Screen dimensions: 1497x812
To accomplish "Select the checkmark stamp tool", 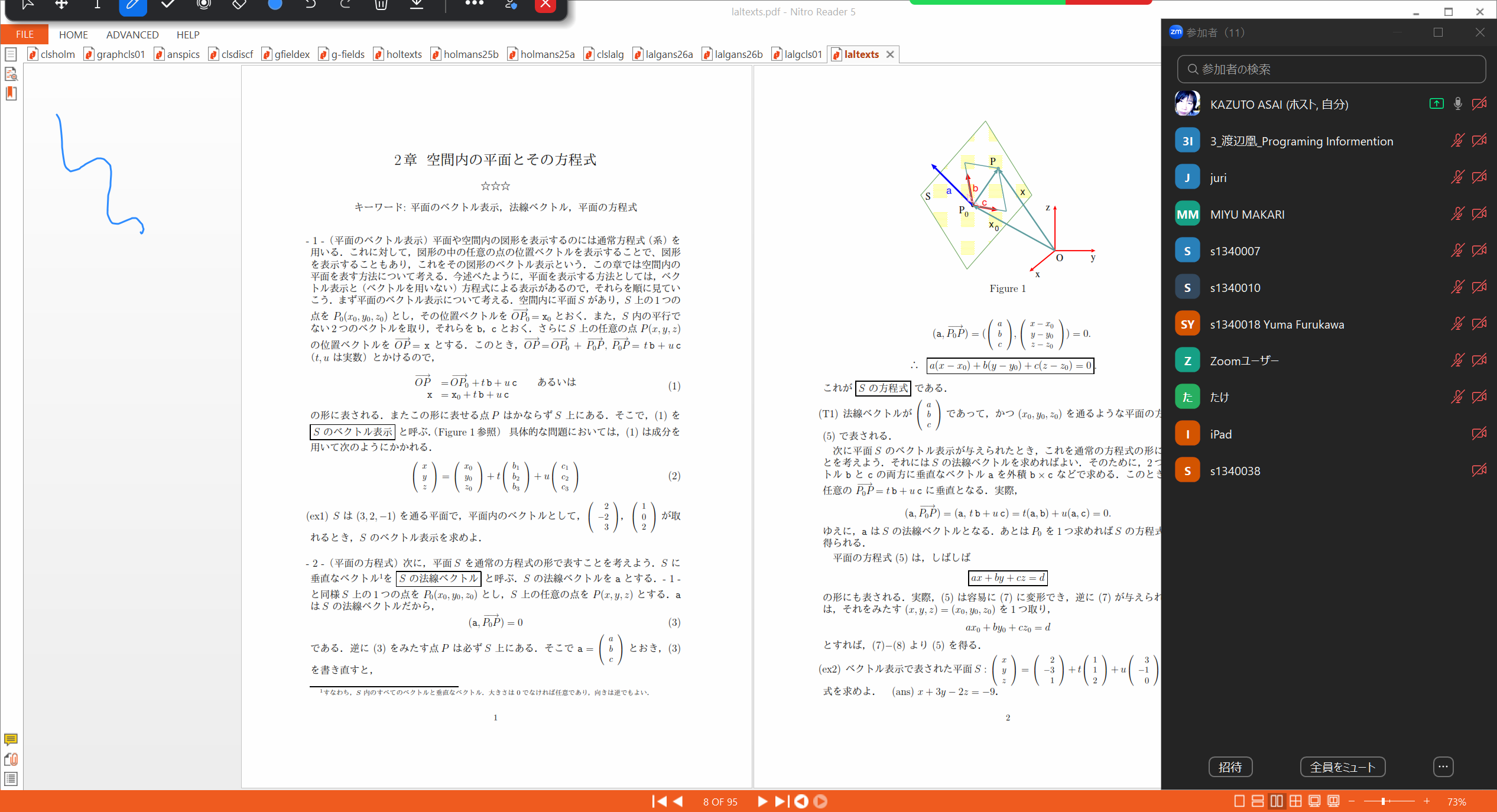I will point(168,5).
